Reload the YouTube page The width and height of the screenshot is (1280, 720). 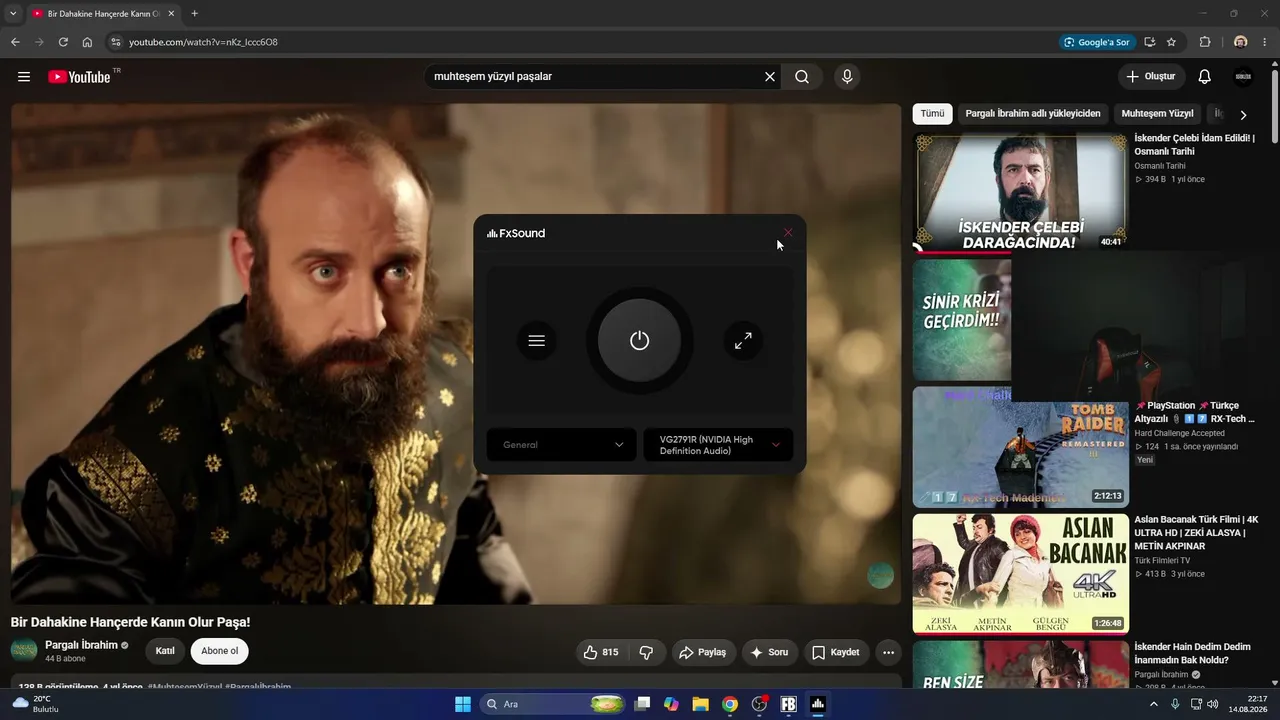[x=63, y=42]
